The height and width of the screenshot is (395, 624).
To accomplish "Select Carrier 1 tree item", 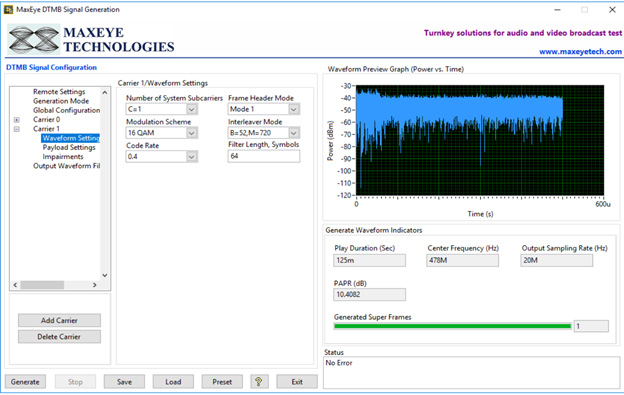I will click(x=46, y=129).
